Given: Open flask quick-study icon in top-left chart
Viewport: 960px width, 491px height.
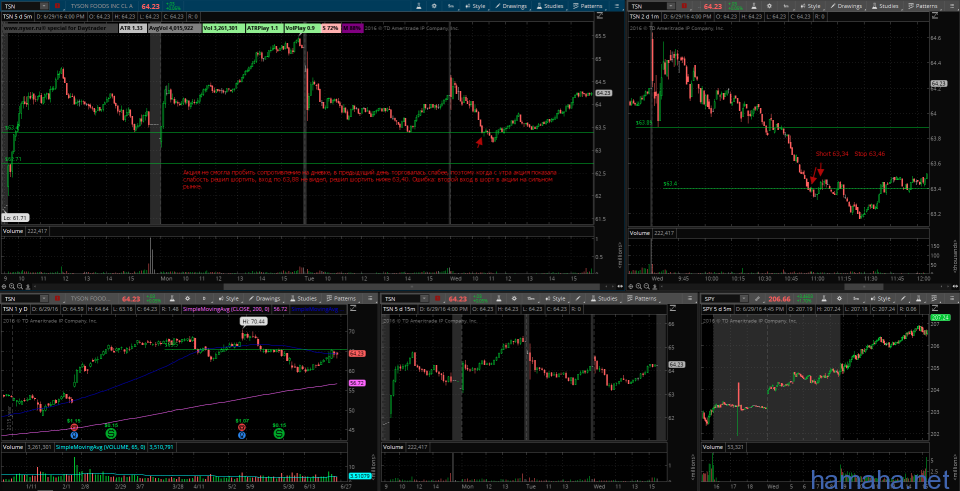Looking at the screenshot, I should (418, 6).
